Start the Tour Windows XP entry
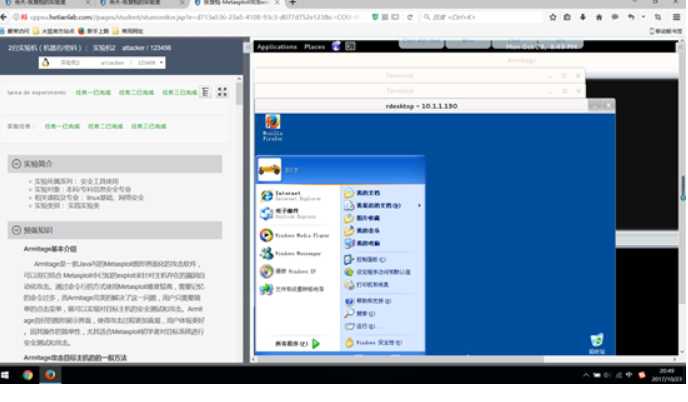Viewport: 688px width, 402px height. coord(288,271)
